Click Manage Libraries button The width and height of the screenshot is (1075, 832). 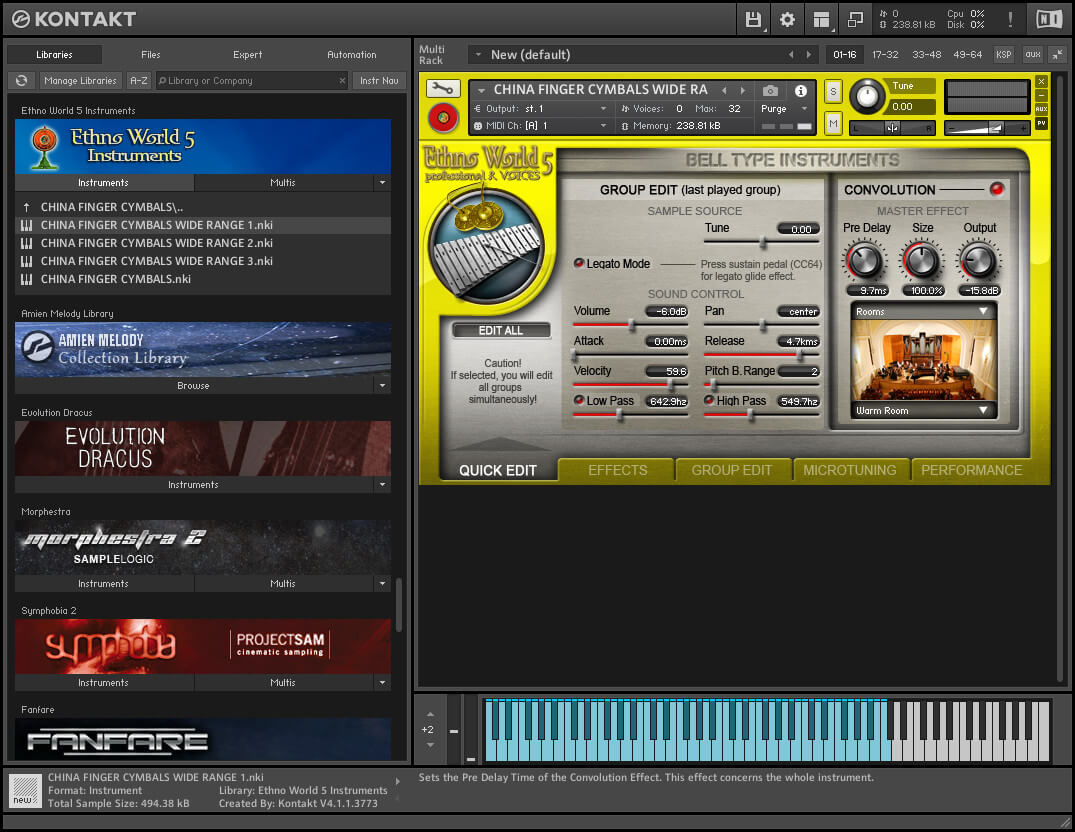point(80,80)
